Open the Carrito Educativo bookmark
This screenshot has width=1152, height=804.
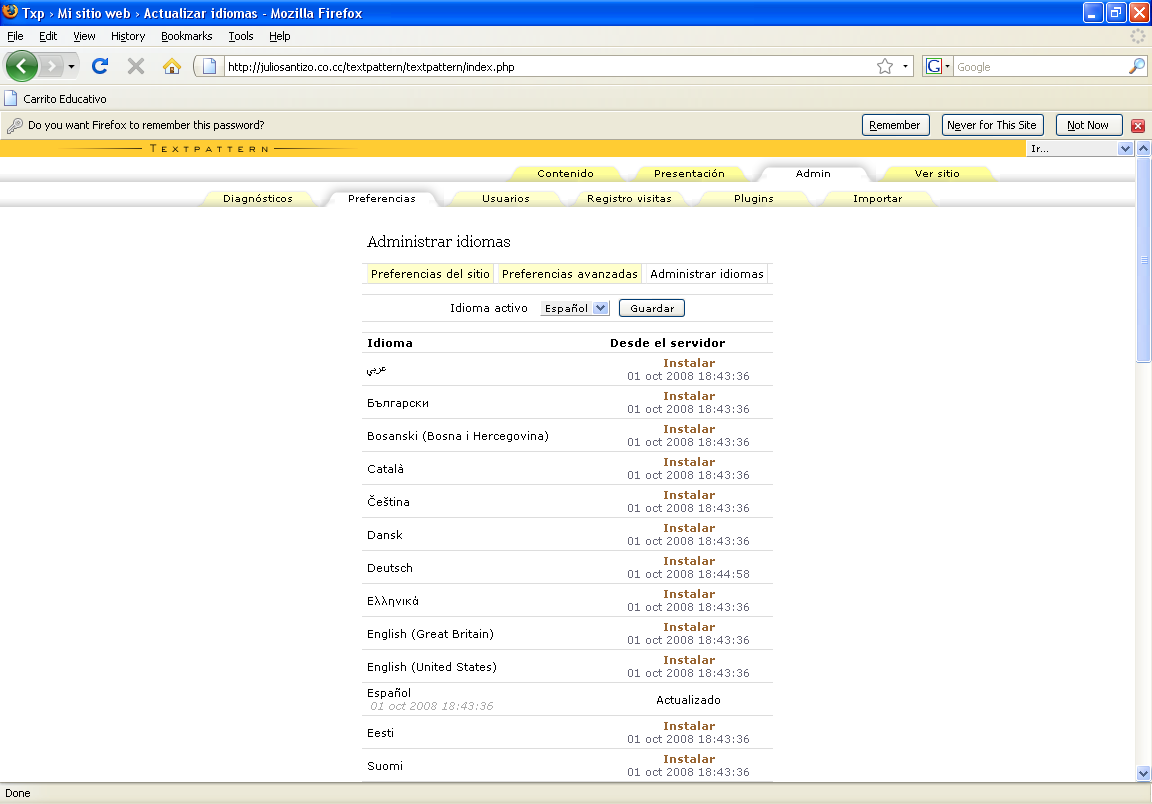(x=56, y=98)
